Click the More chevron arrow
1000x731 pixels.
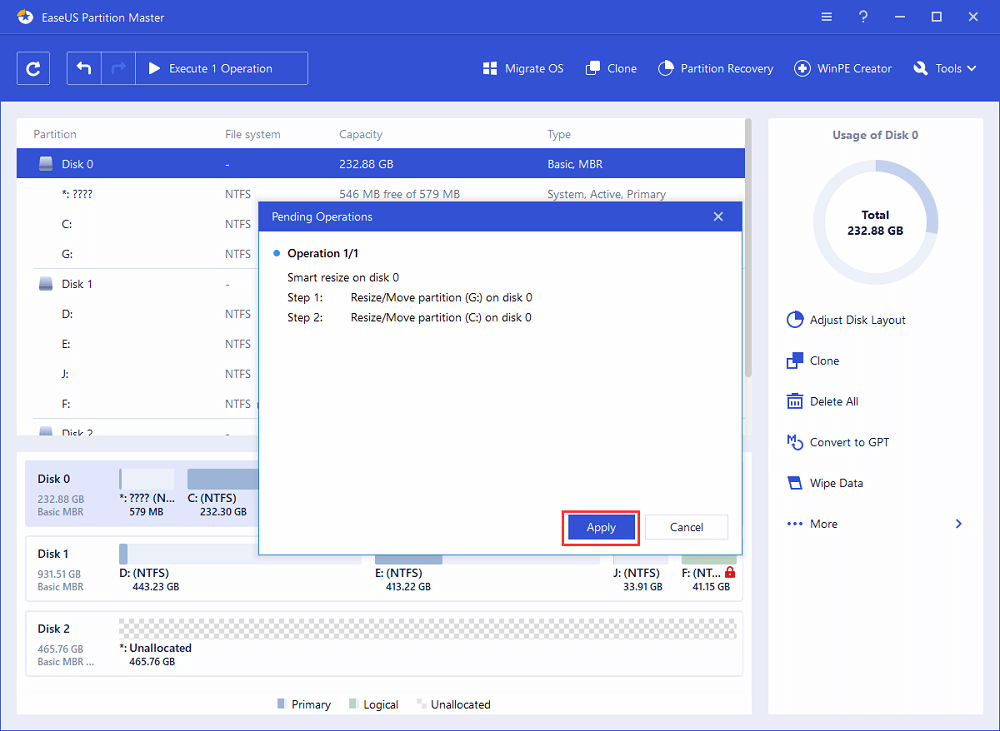click(959, 524)
